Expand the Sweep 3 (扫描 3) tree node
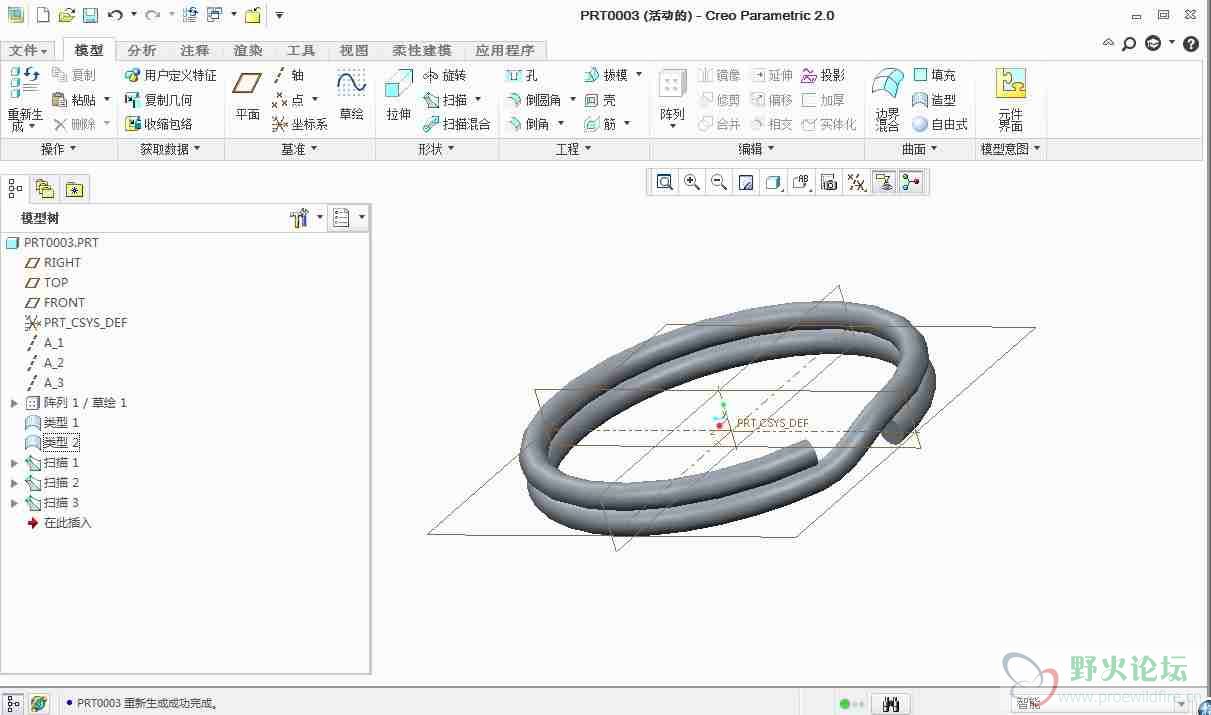This screenshot has width=1211, height=715. 14,503
